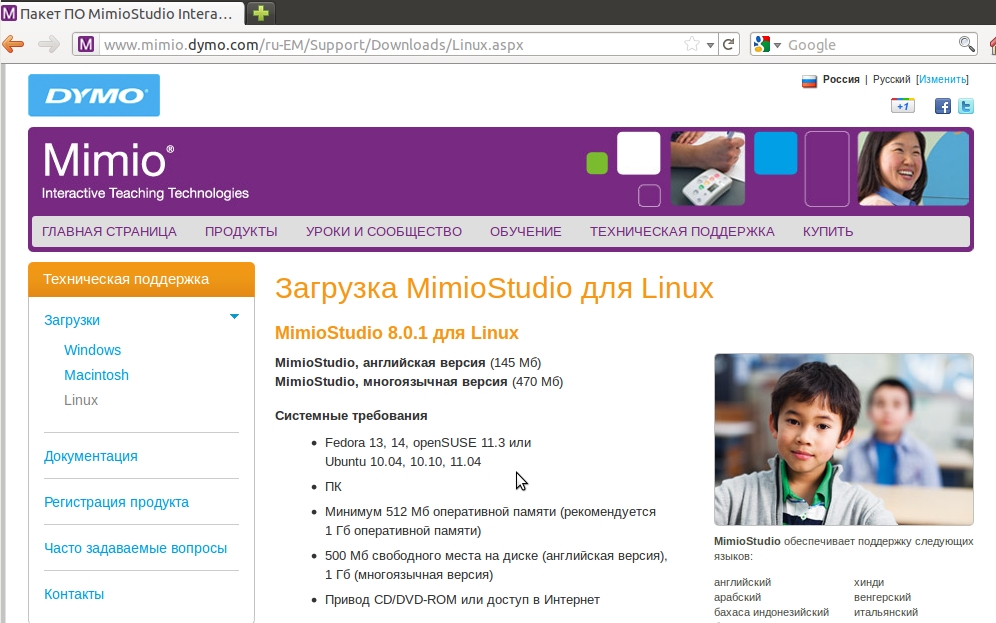The height and width of the screenshot is (623, 996).
Task: Select the Пакет ПО MimioStudio browser tab
Action: [x=122, y=13]
